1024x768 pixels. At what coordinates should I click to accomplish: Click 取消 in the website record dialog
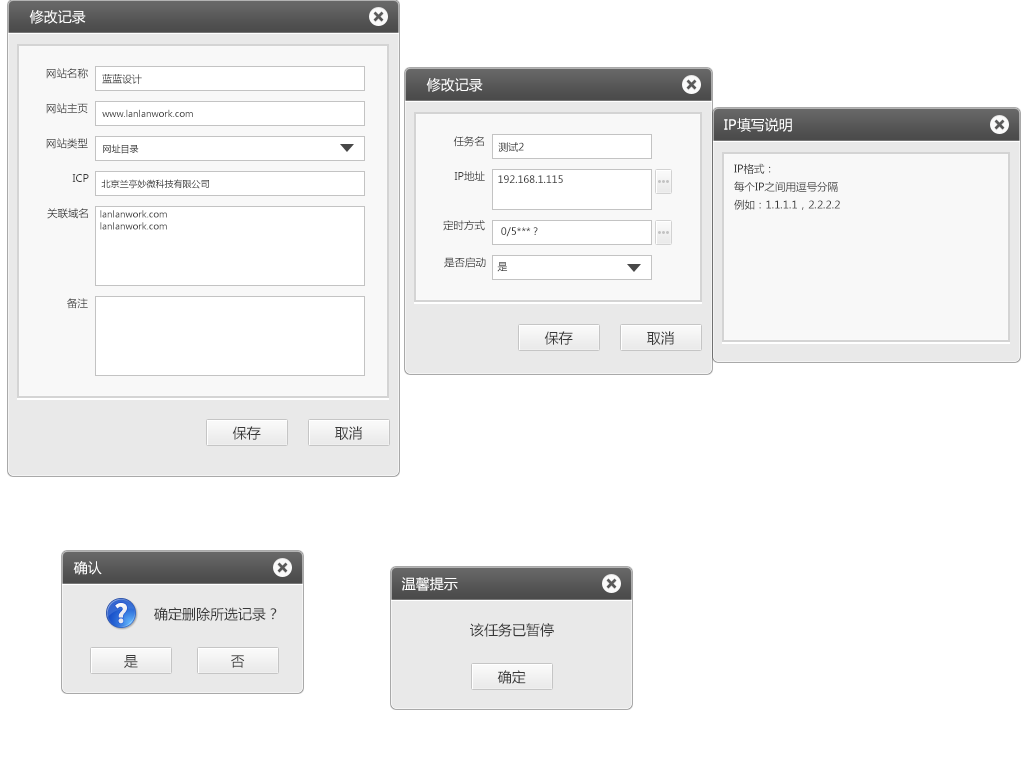click(348, 433)
